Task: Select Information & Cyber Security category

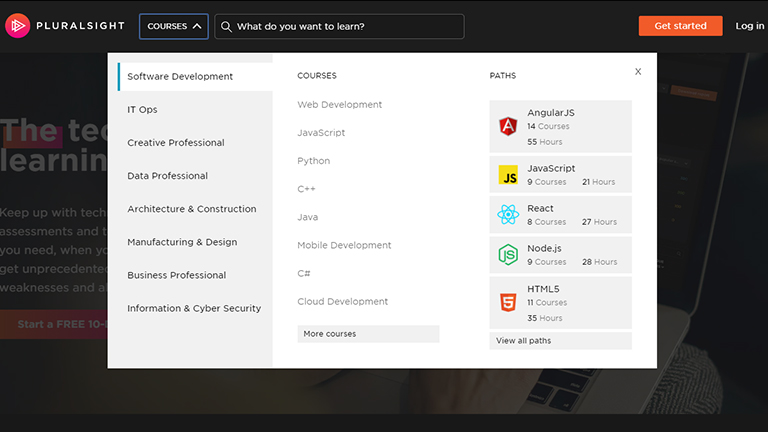Action: tap(195, 308)
